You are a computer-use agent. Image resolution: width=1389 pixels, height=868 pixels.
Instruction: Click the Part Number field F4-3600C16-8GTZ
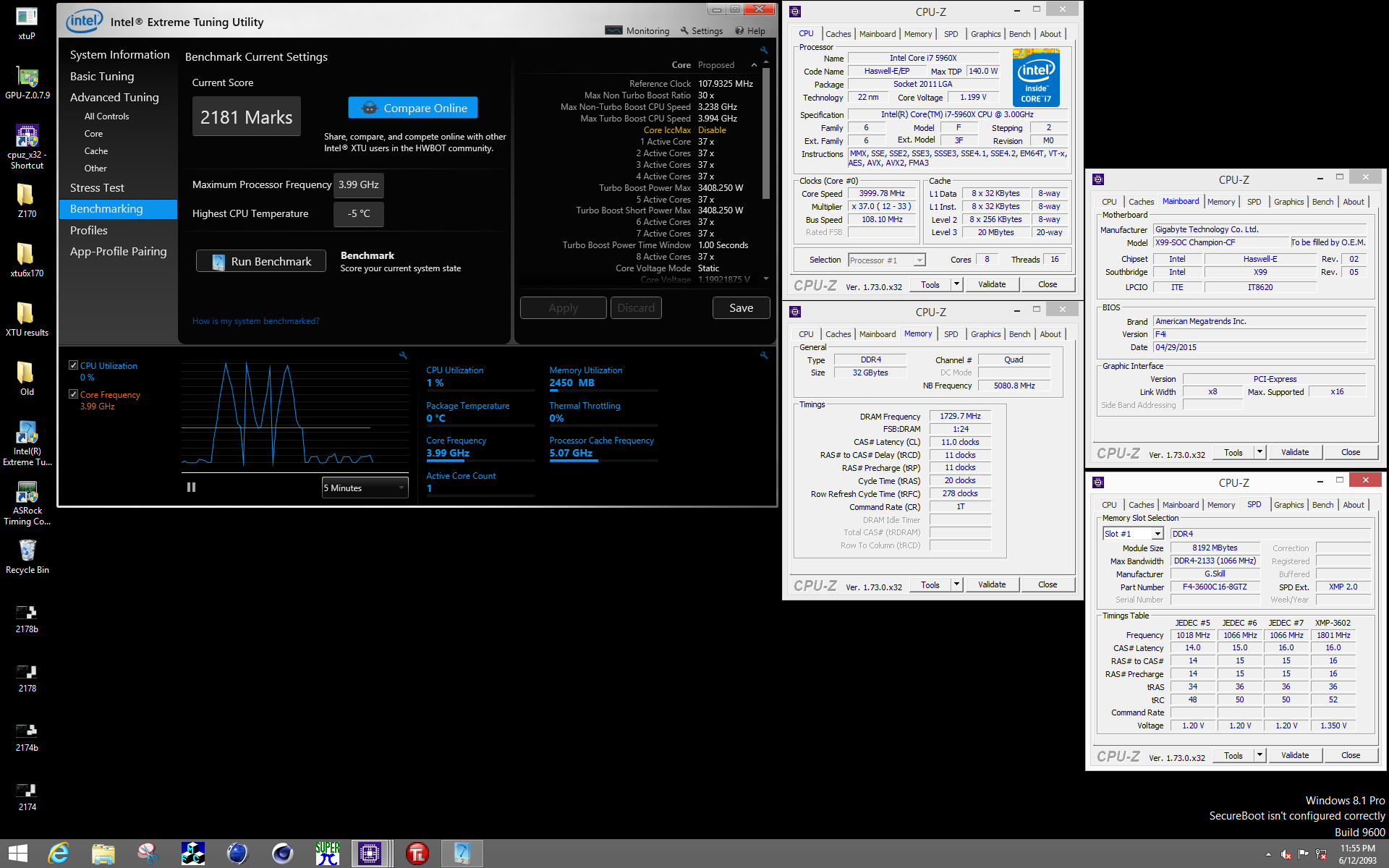pos(1215,587)
